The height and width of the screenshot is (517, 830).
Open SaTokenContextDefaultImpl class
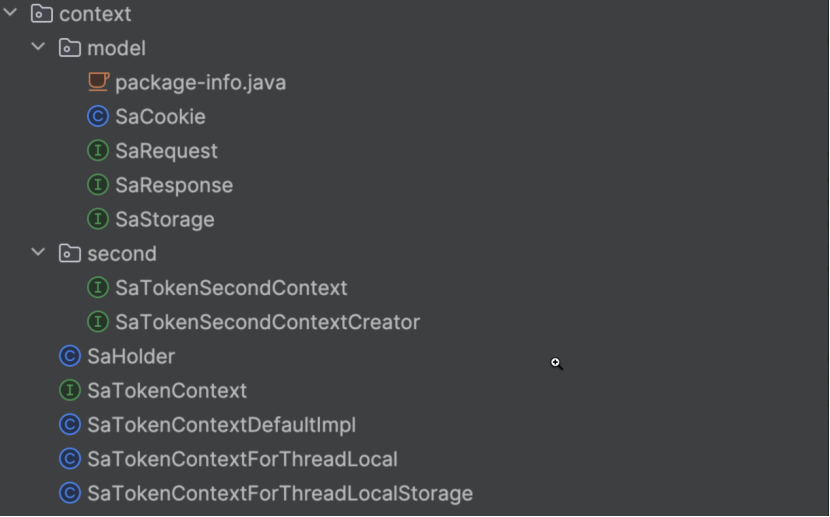[x=222, y=425]
